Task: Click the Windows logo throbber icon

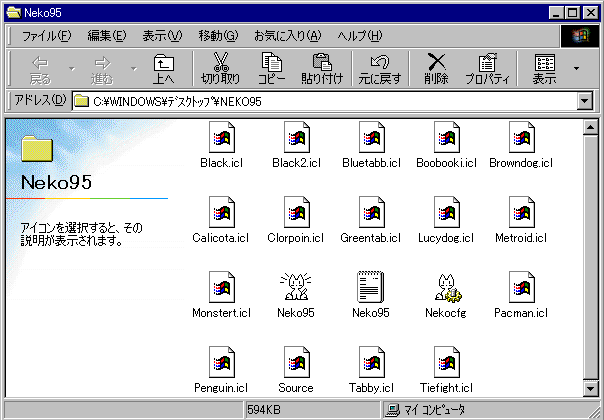Action: 580,36
